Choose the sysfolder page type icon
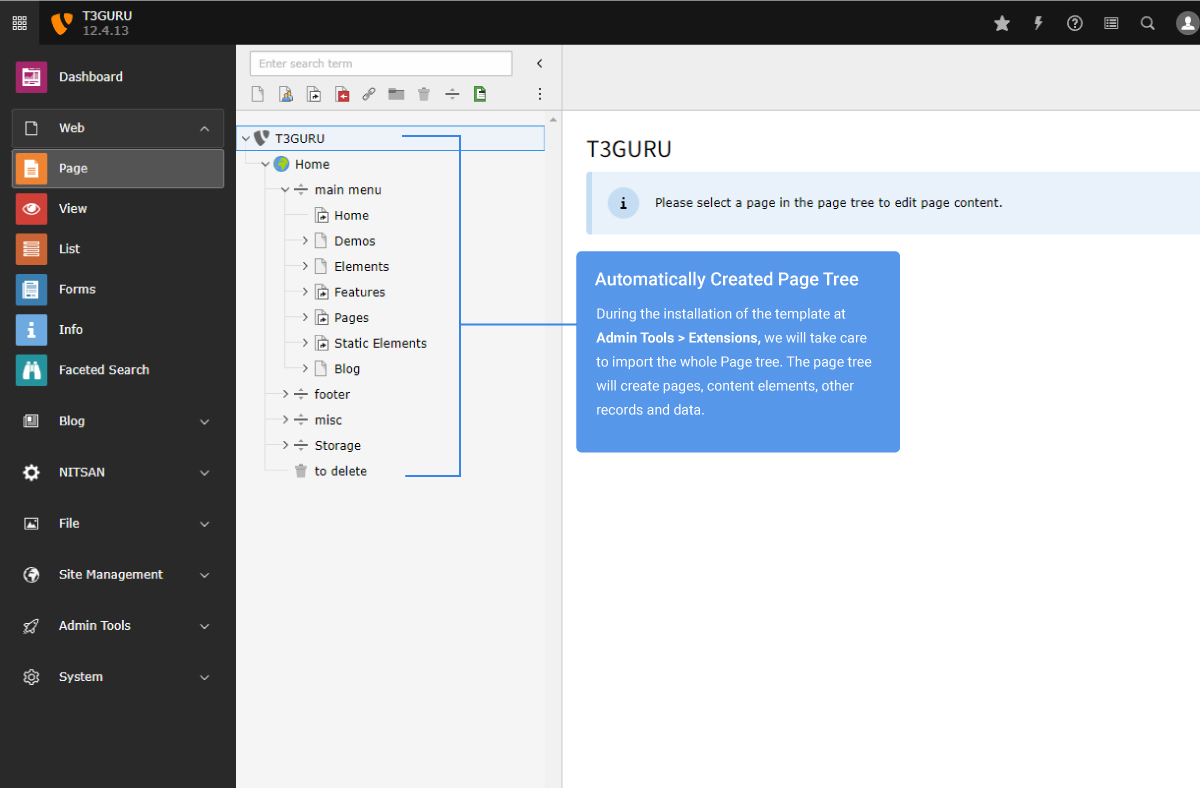 tap(396, 93)
